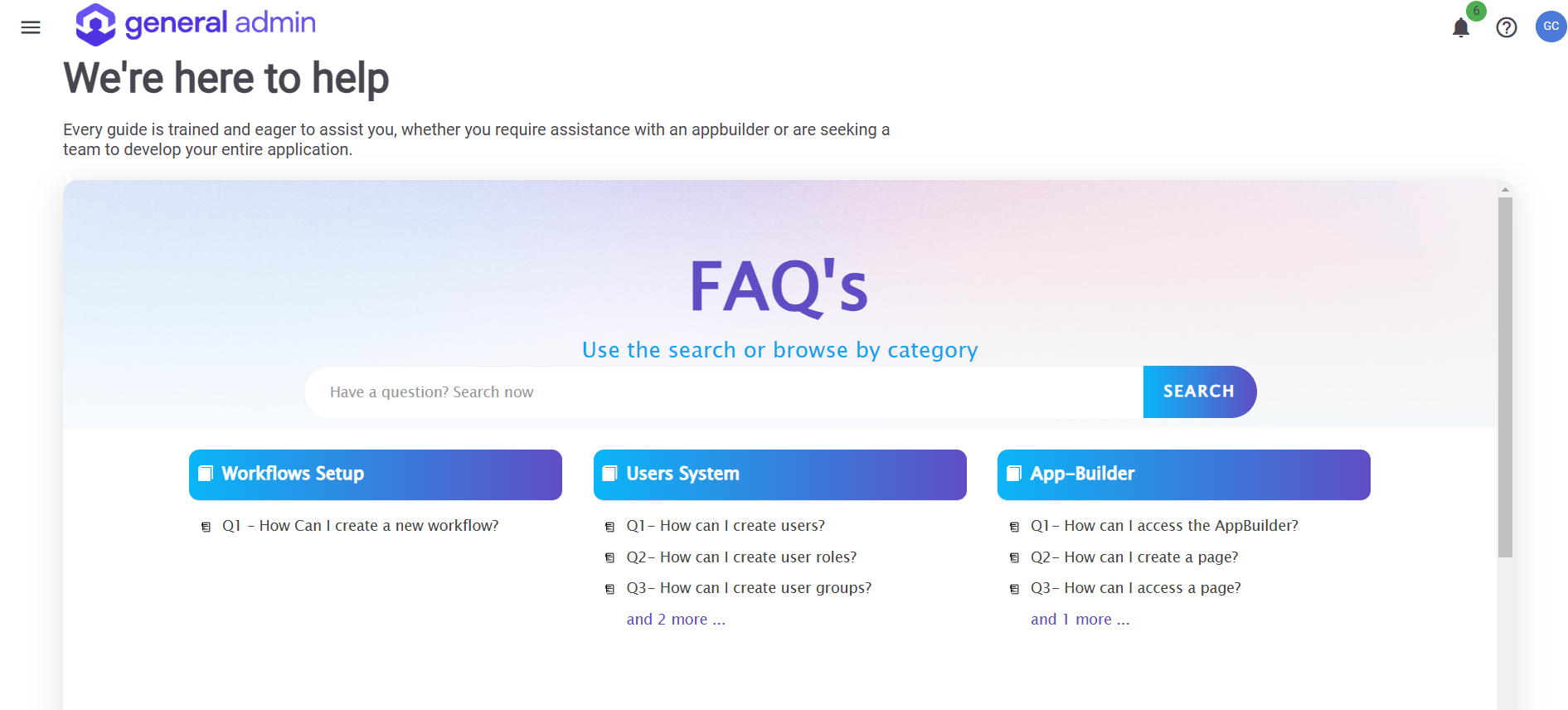Open the GC user avatar menu
This screenshot has height=710, width=1568.
pos(1551,27)
